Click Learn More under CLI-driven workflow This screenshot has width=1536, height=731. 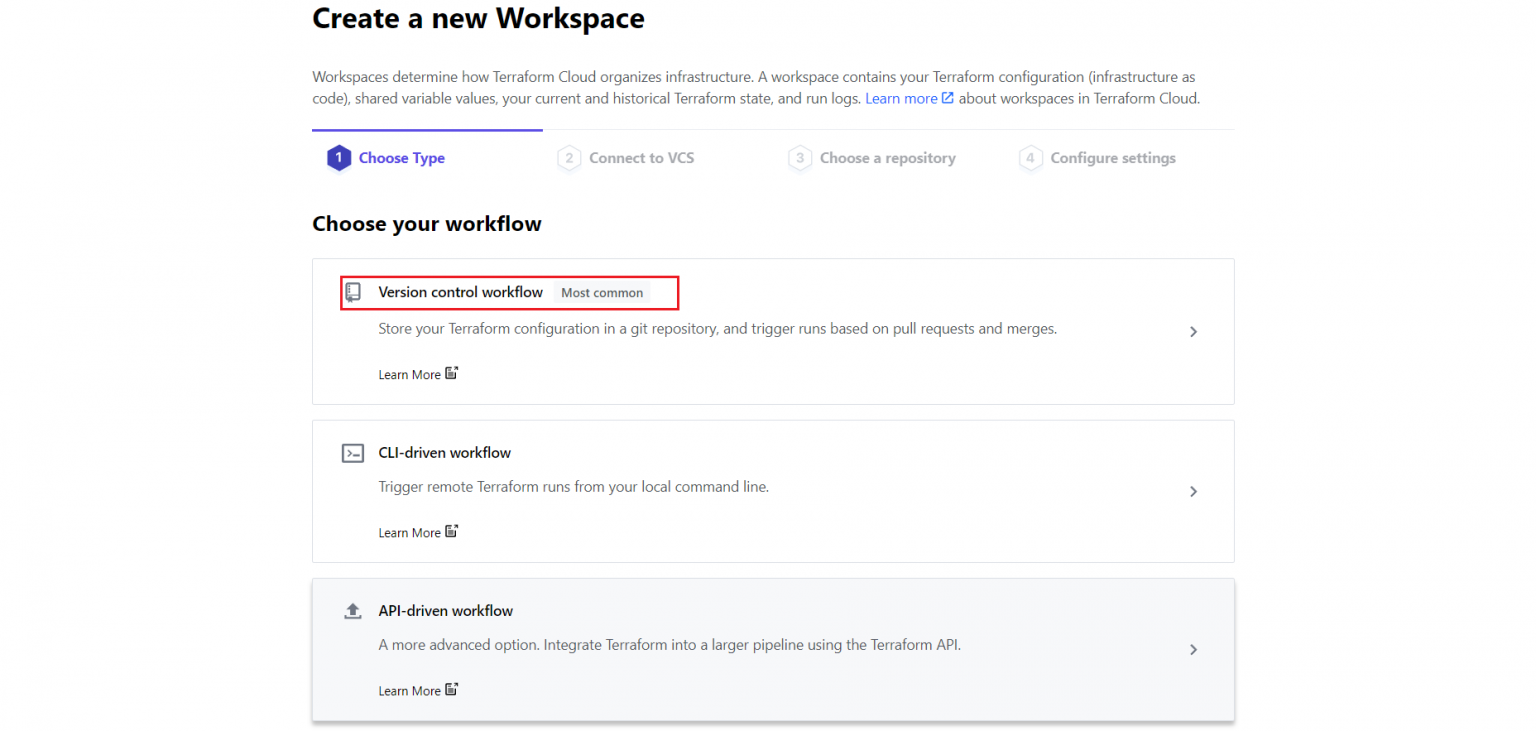coord(410,531)
